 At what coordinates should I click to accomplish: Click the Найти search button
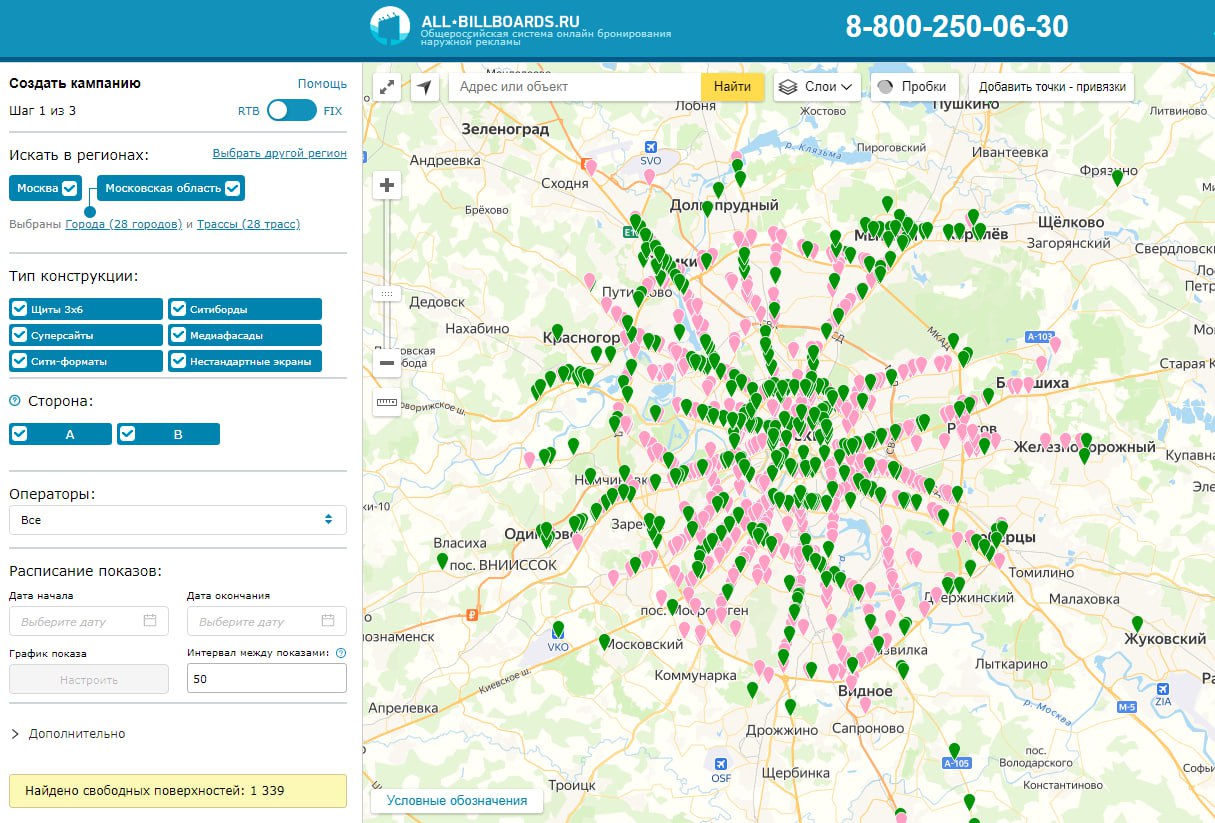click(733, 87)
